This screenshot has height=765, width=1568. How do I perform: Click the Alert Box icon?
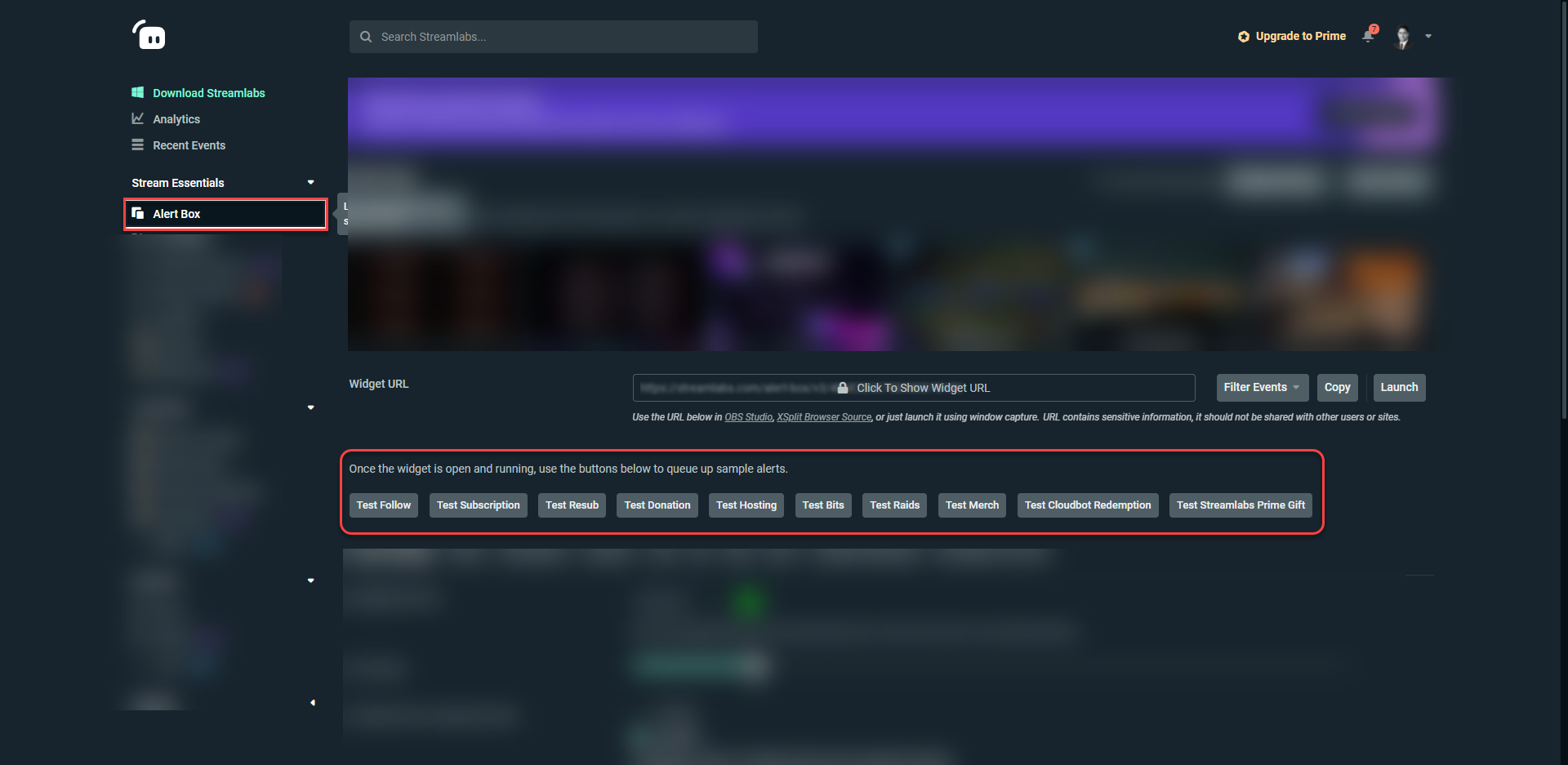pos(138,213)
